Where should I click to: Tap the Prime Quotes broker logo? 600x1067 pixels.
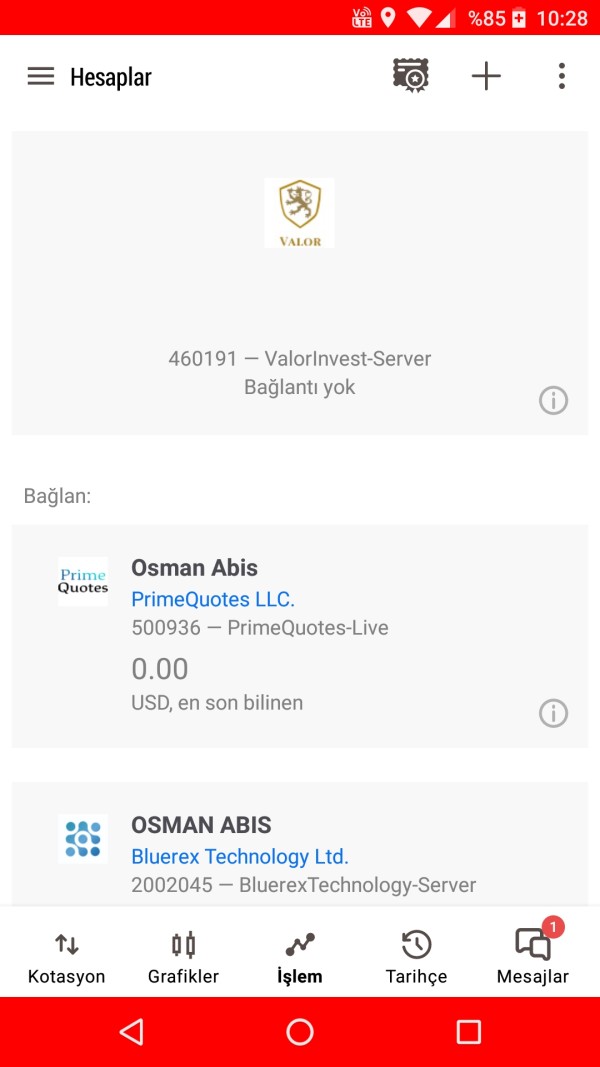point(83,581)
